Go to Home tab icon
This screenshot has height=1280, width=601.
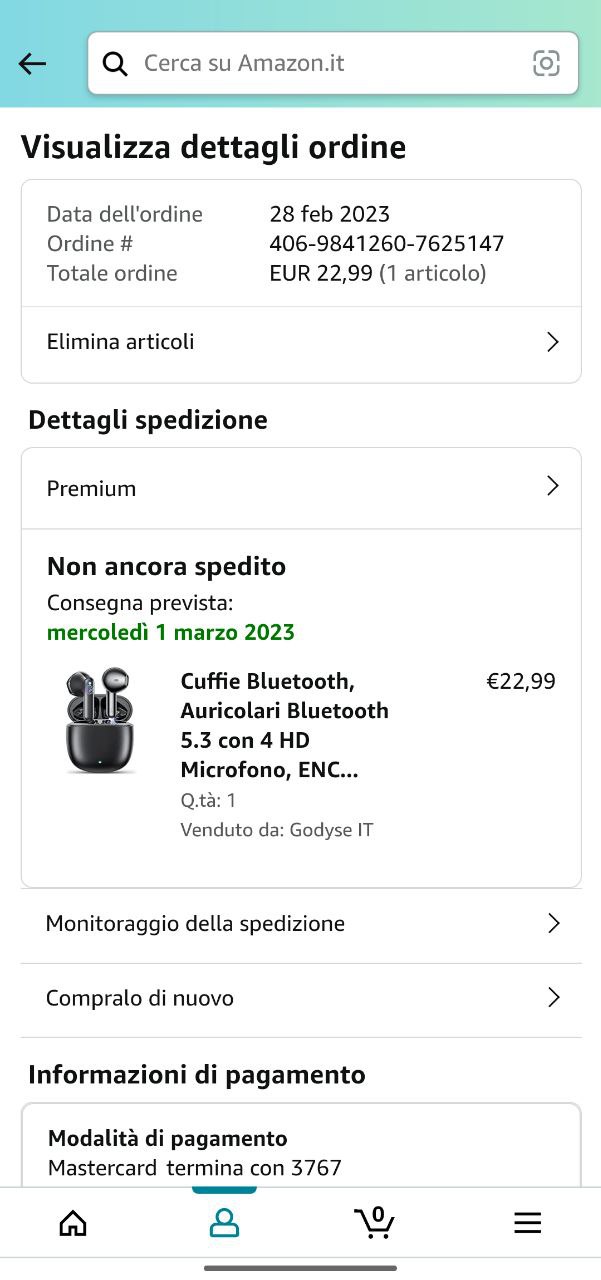73,1222
